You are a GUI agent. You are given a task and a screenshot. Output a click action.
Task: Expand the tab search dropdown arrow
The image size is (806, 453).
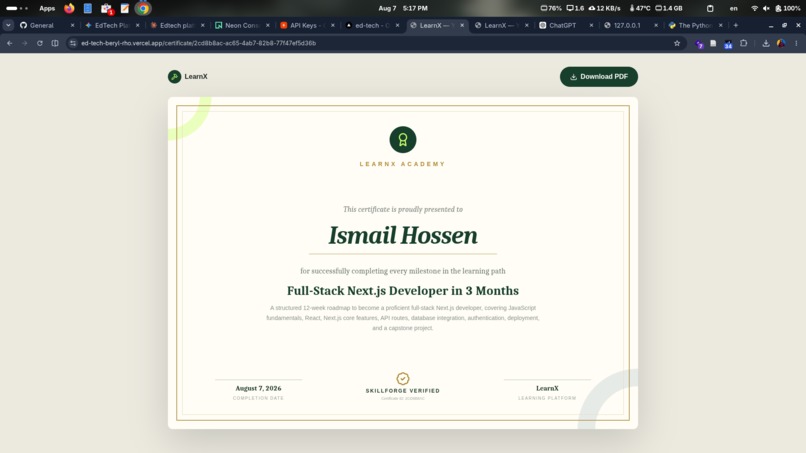click(x=8, y=25)
